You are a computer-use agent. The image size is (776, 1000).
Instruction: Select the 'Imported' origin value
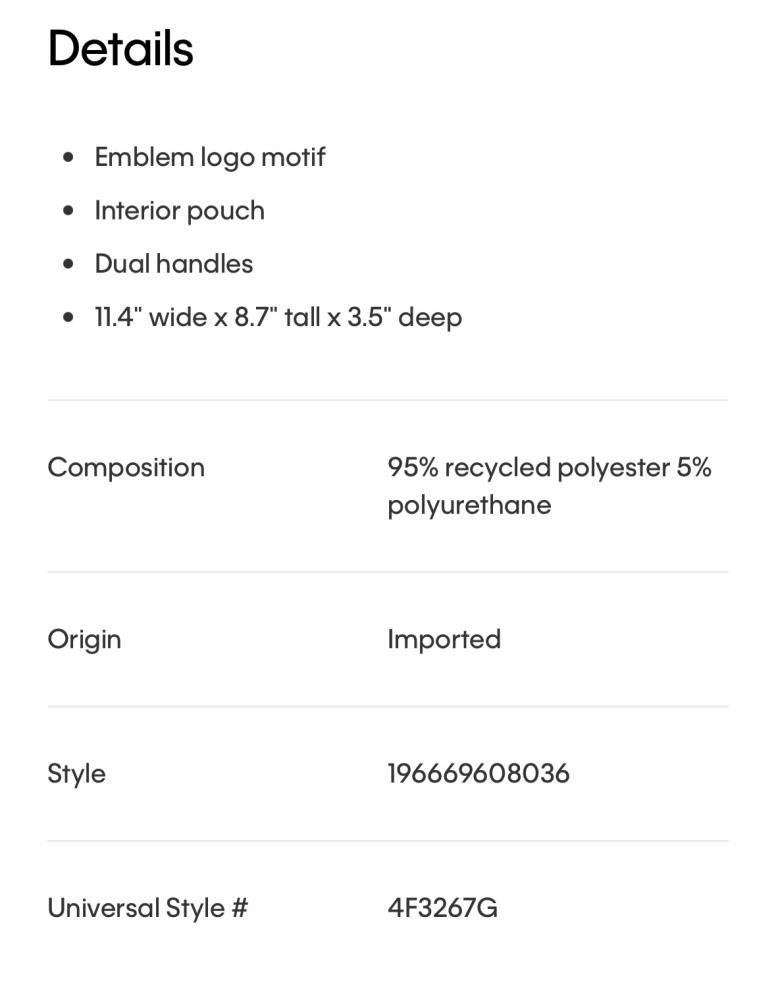pos(444,639)
